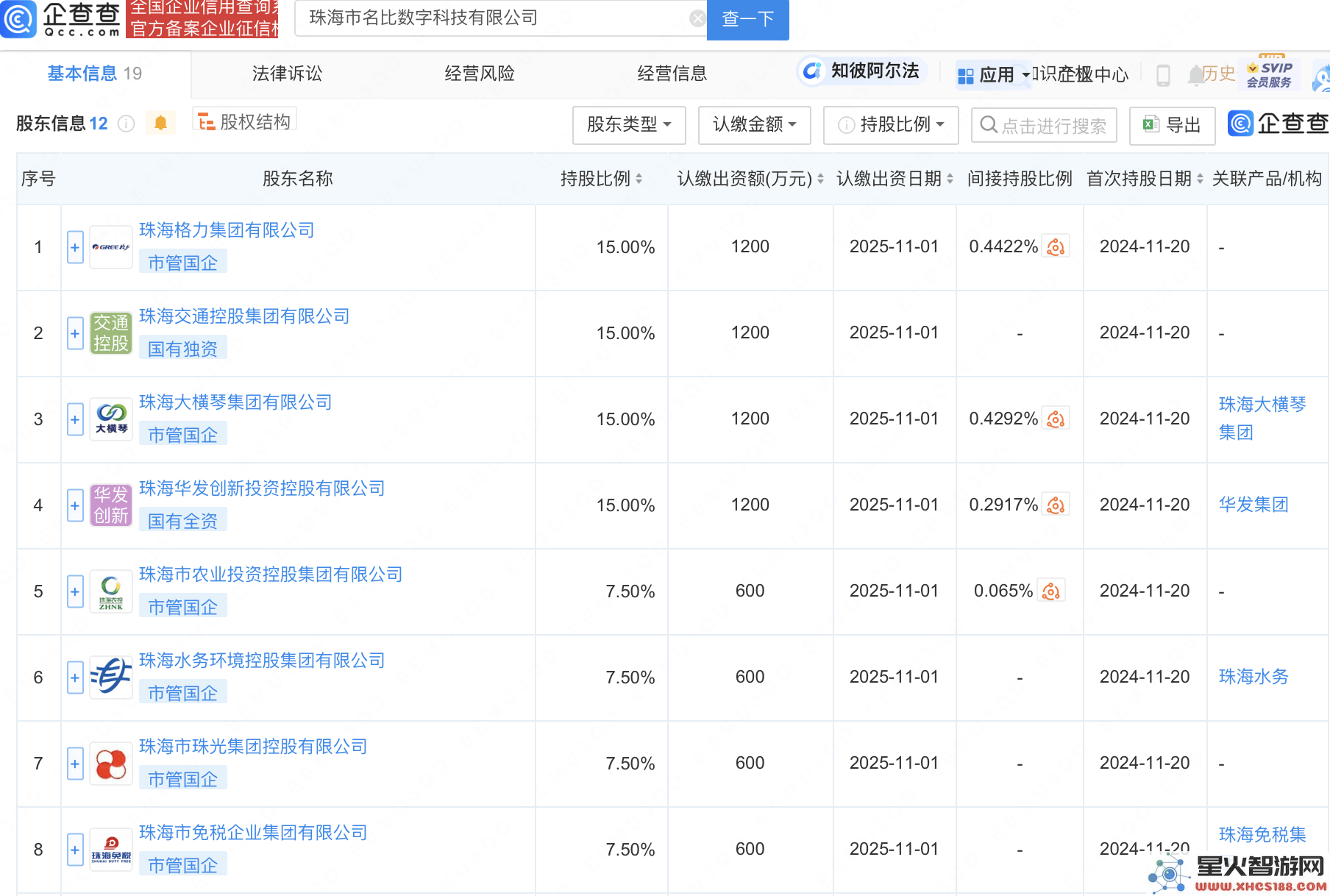
Task: Clear the search box text
Action: tap(697, 18)
